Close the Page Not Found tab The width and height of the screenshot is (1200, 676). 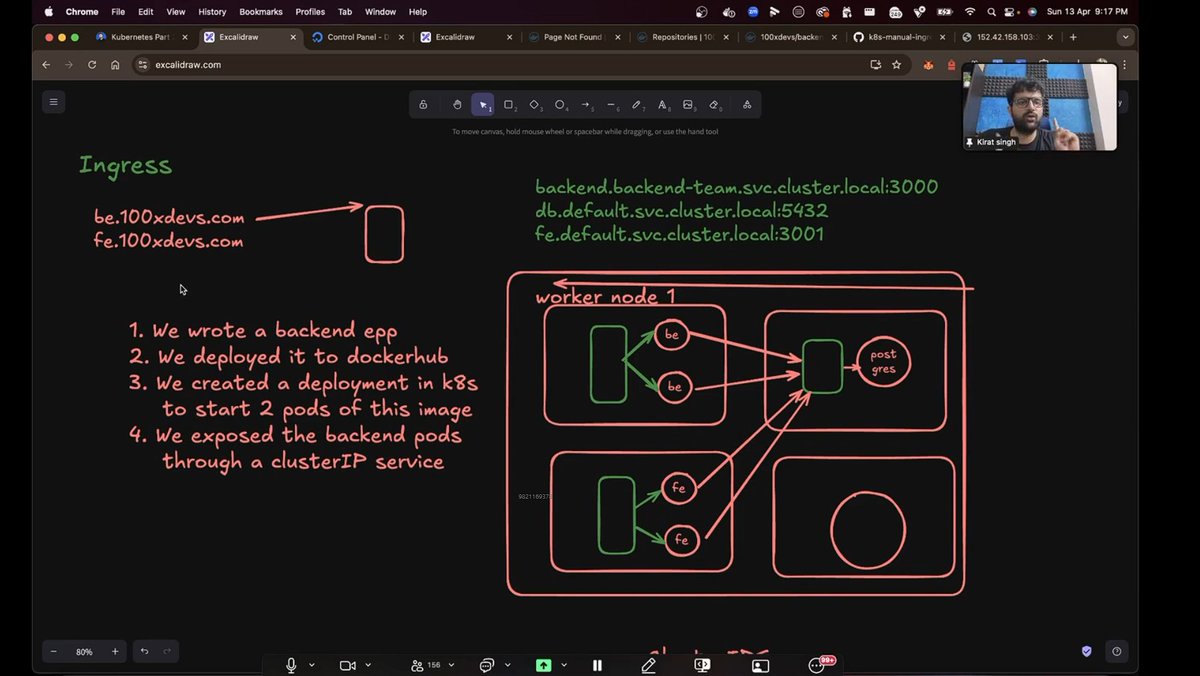point(618,37)
